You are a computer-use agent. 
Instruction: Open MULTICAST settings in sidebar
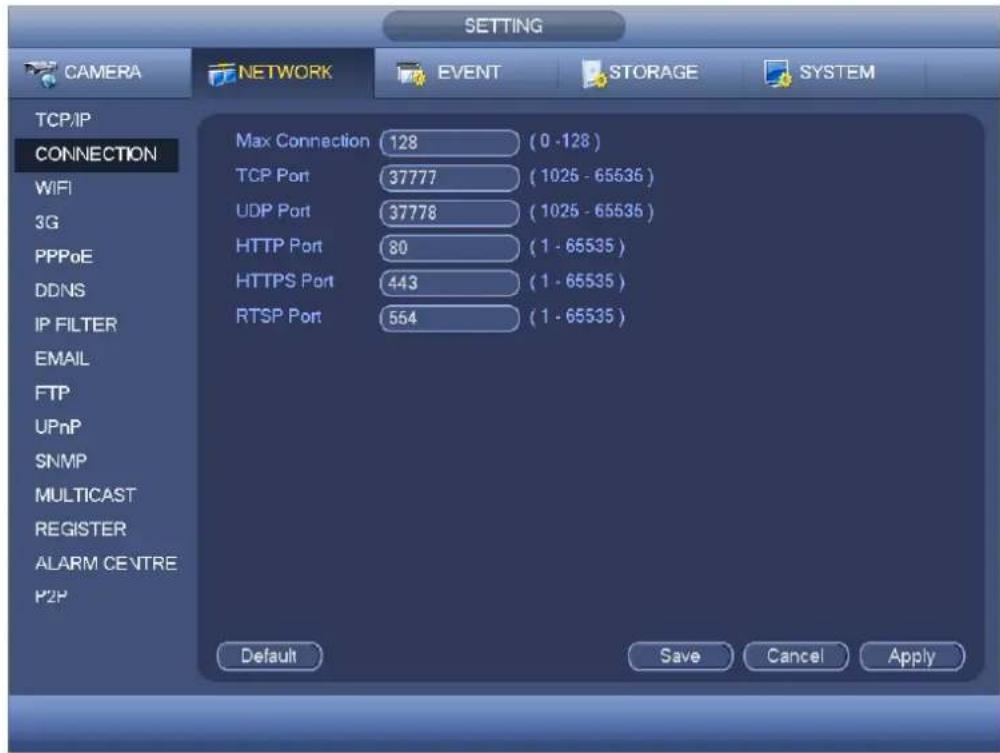click(85, 495)
